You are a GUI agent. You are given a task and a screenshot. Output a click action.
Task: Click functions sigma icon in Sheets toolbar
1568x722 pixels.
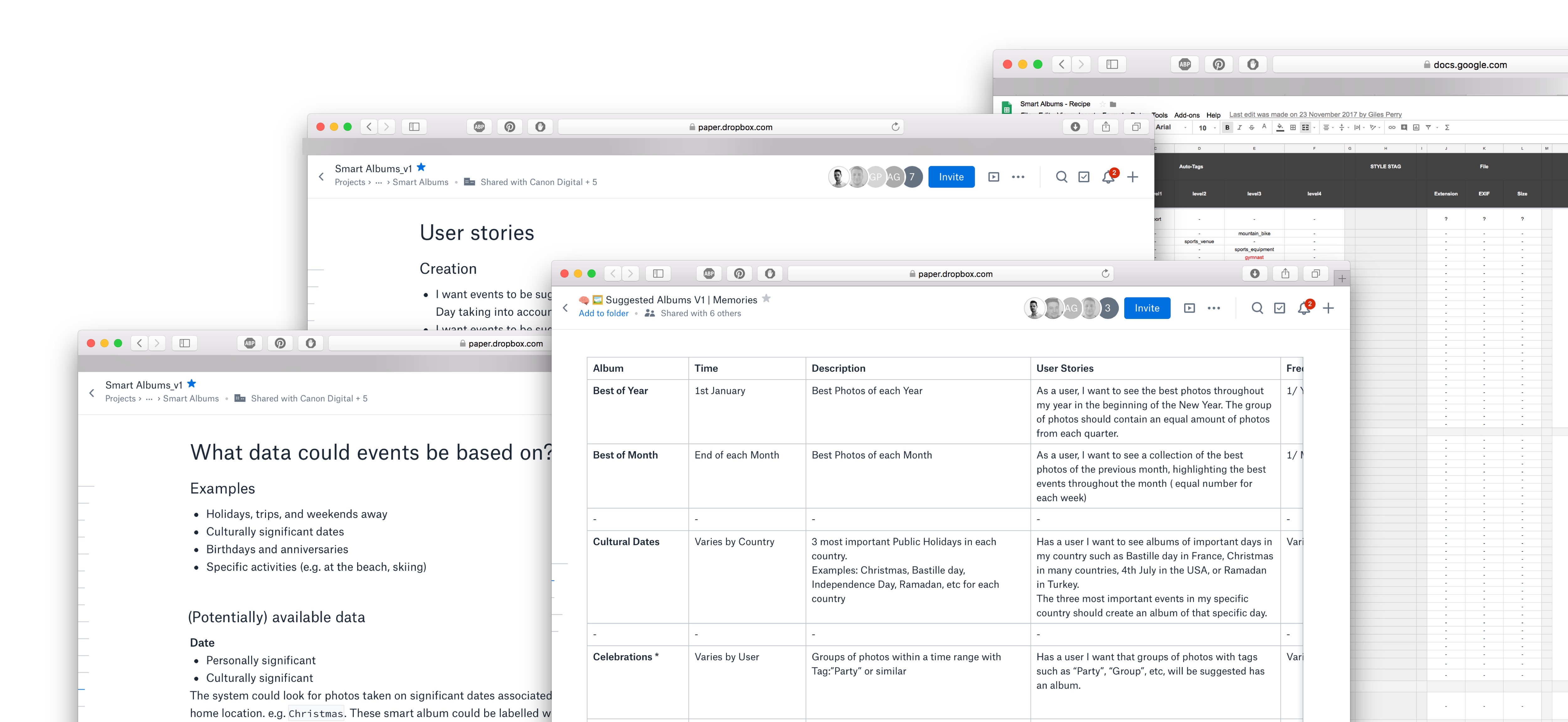point(1447,127)
